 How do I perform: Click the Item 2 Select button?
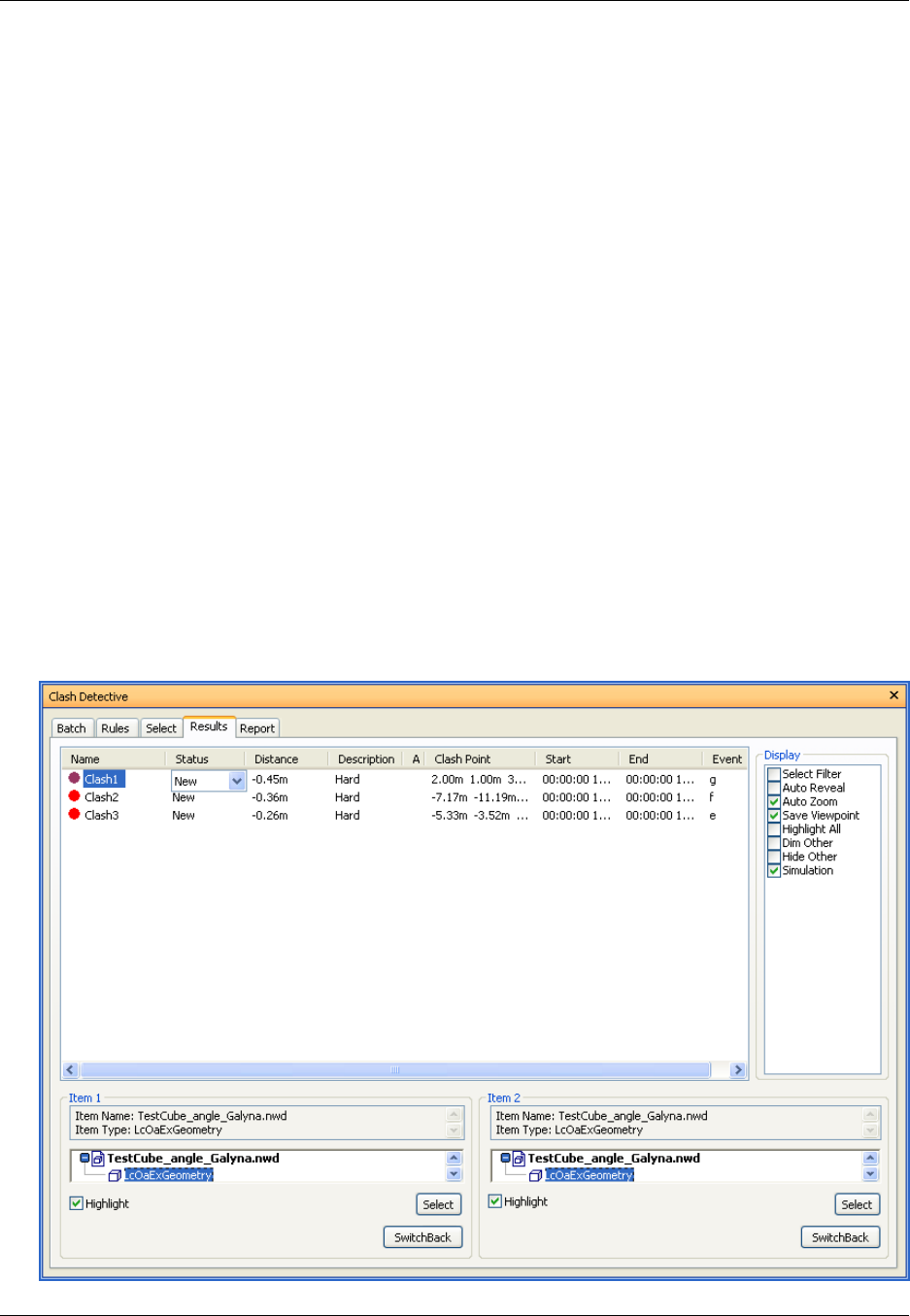tap(857, 1204)
